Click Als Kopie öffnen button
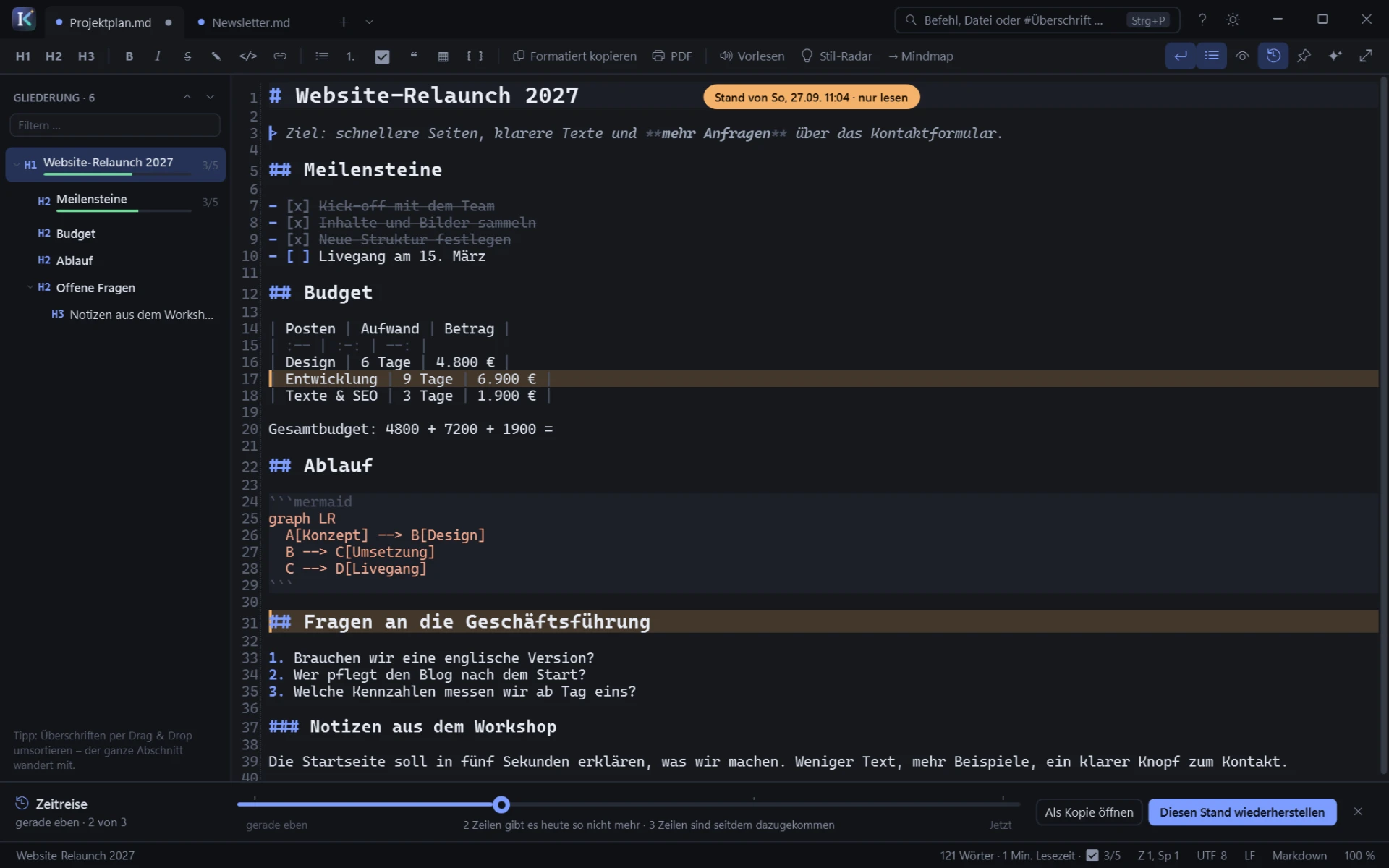The width and height of the screenshot is (1389, 868). tap(1089, 812)
